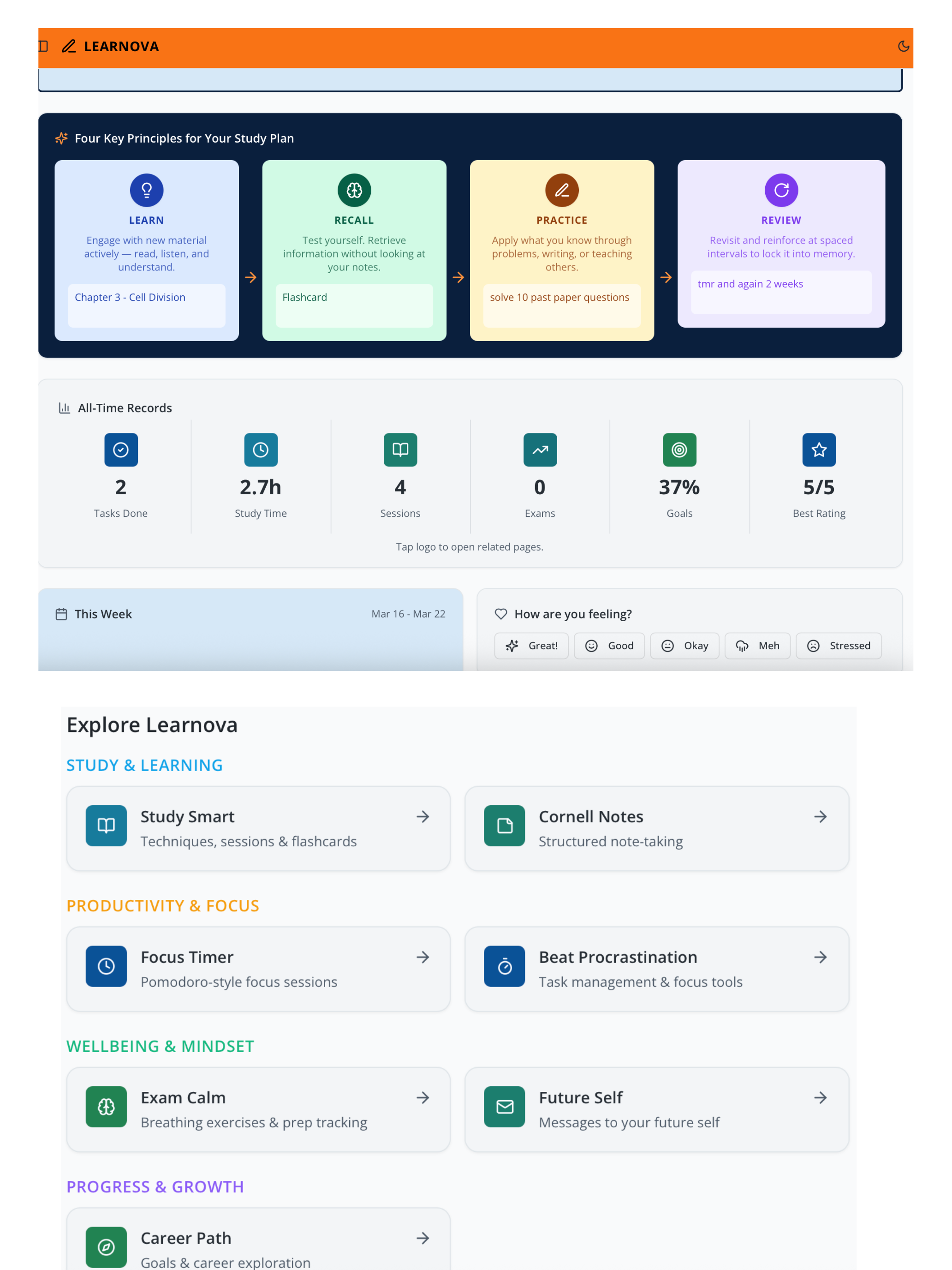Open sidebar panel icon beside logo
This screenshot has width=952, height=1270.
click(x=43, y=46)
